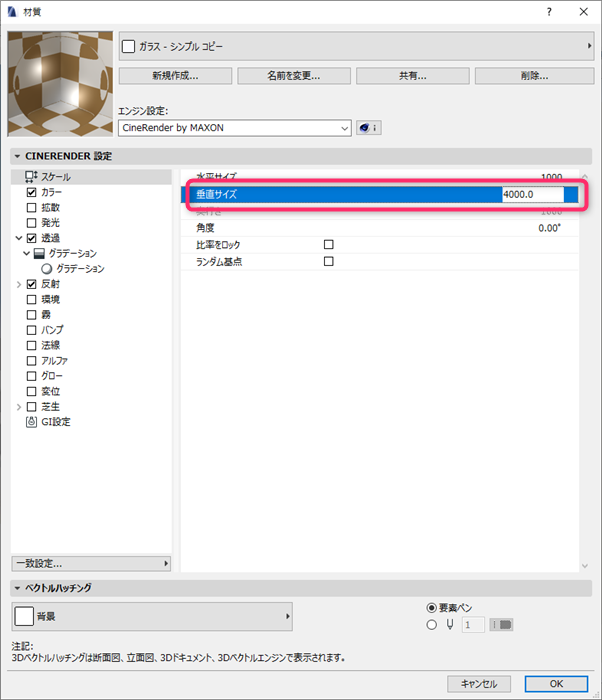Click the 共有 button
This screenshot has width=602, height=700.
[x=413, y=76]
